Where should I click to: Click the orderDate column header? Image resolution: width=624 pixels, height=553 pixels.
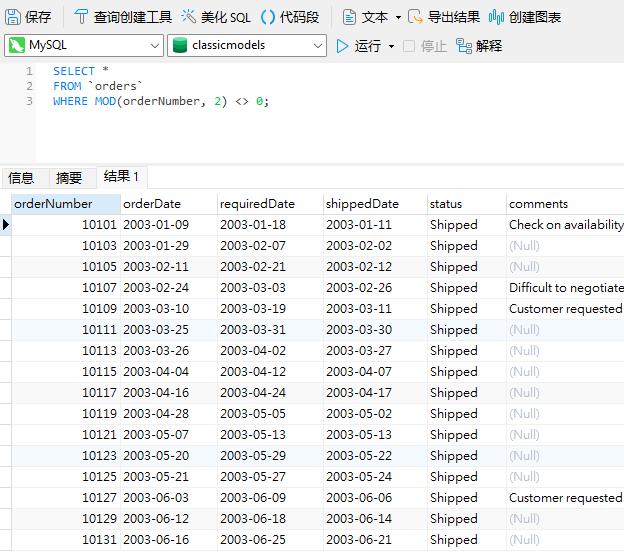169,204
